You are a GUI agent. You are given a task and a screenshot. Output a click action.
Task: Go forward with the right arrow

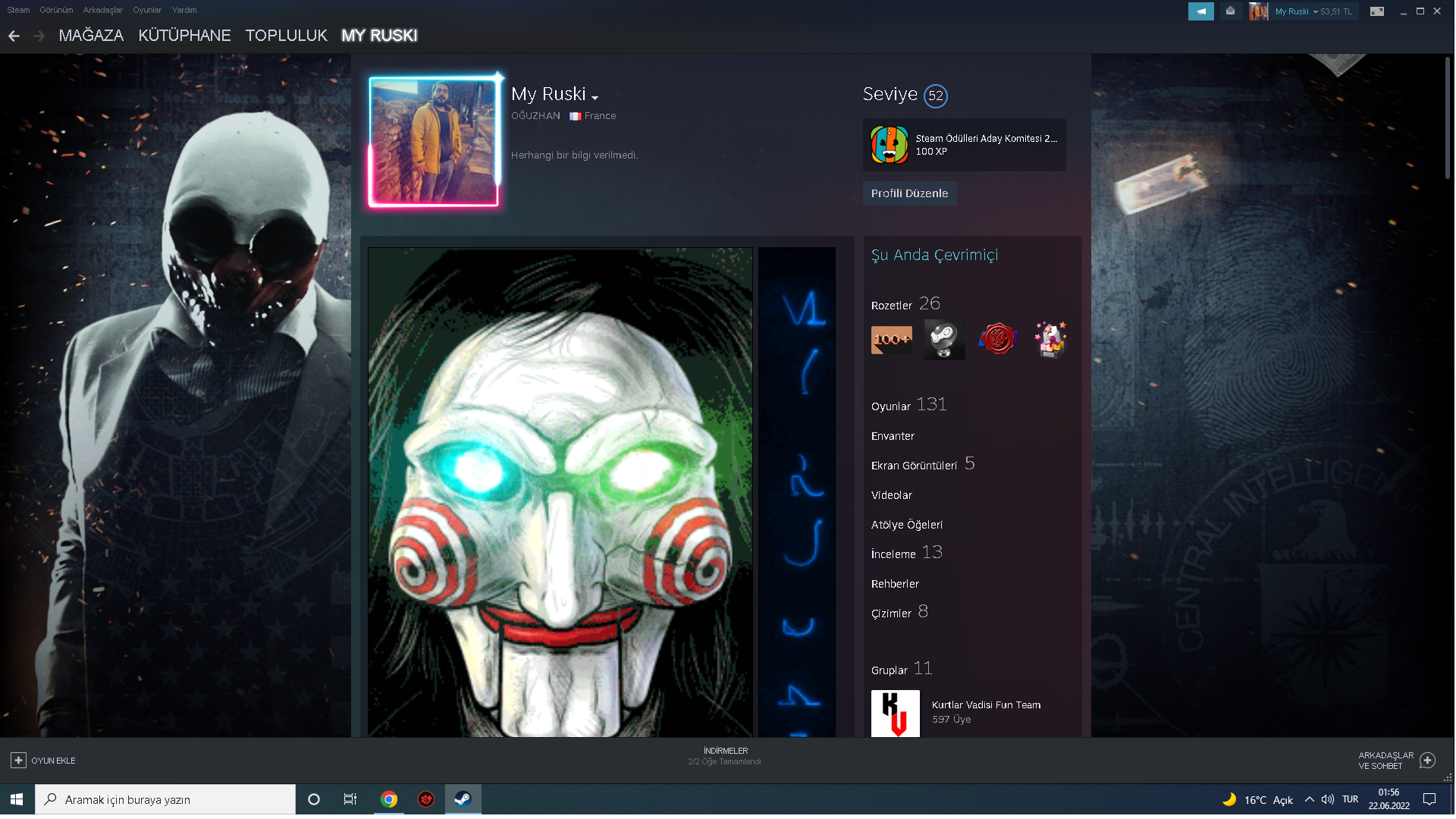pyautogui.click(x=39, y=36)
